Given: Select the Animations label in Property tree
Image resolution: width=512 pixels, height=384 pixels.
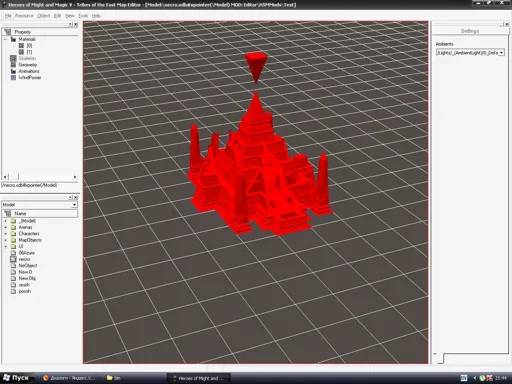Looking at the screenshot, I should 29,71.
